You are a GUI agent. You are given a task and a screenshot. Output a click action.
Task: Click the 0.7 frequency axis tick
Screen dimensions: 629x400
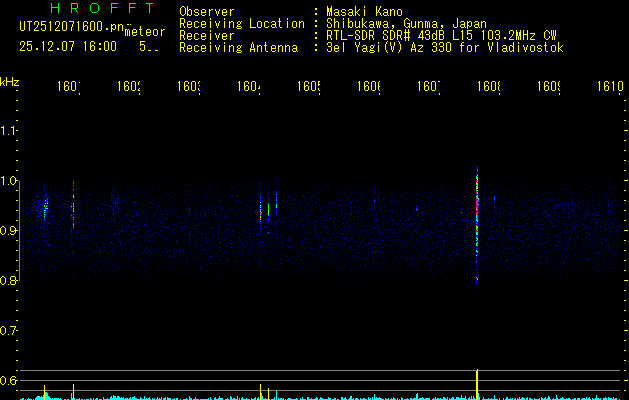pyautogui.click(x=10, y=331)
